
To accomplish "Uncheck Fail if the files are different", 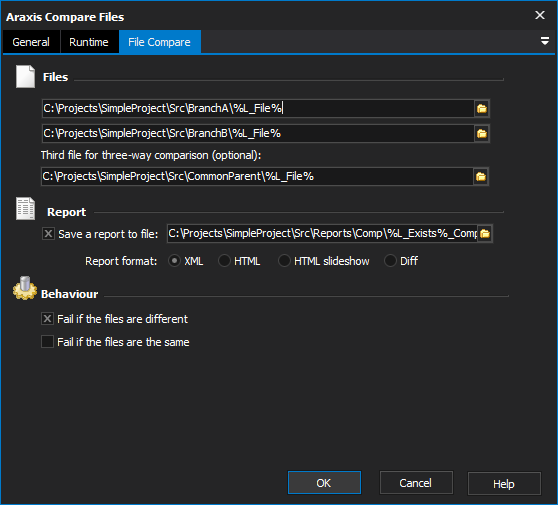I will [47, 319].
